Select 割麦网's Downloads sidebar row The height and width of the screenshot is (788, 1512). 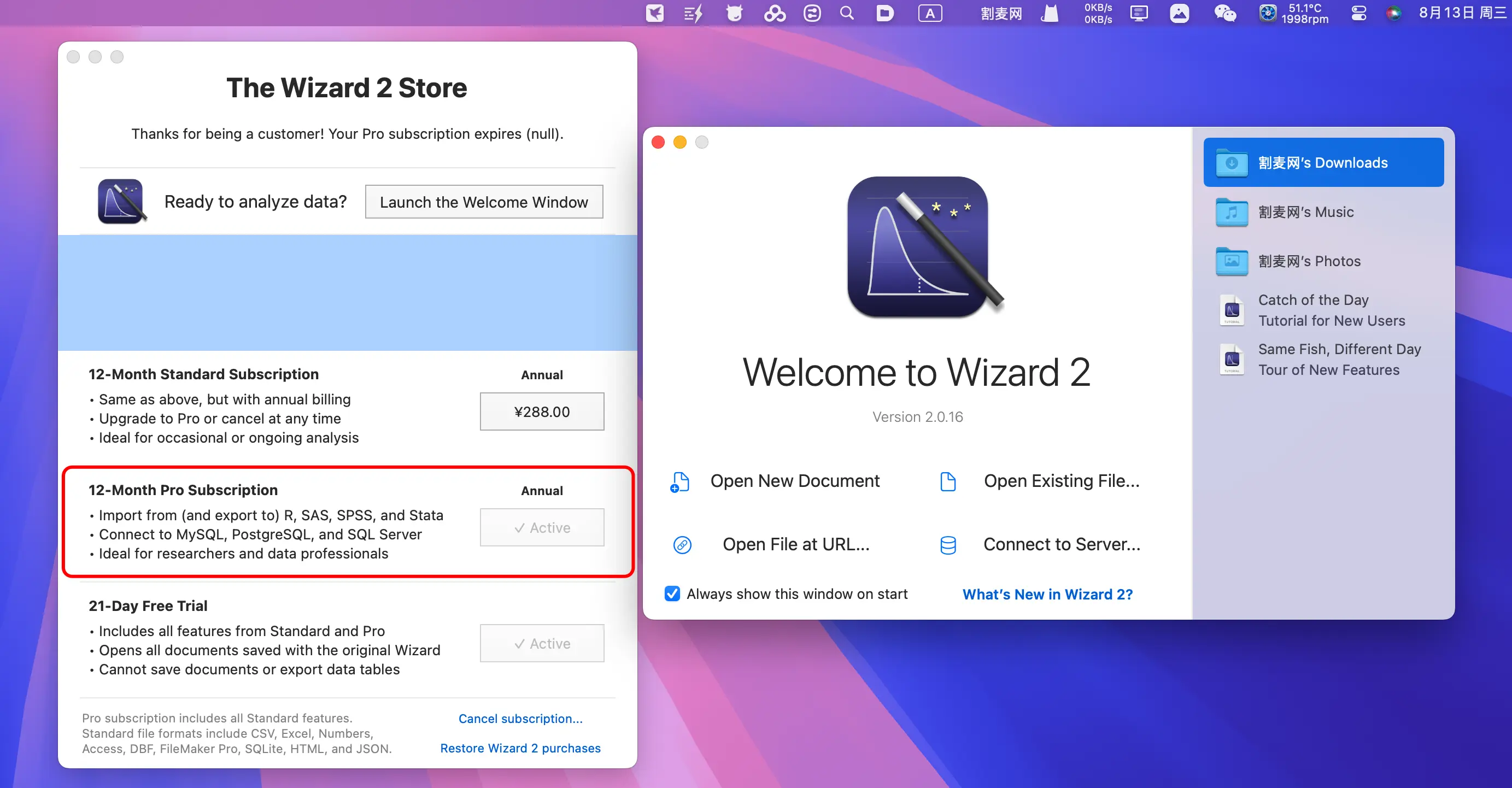(1323, 162)
